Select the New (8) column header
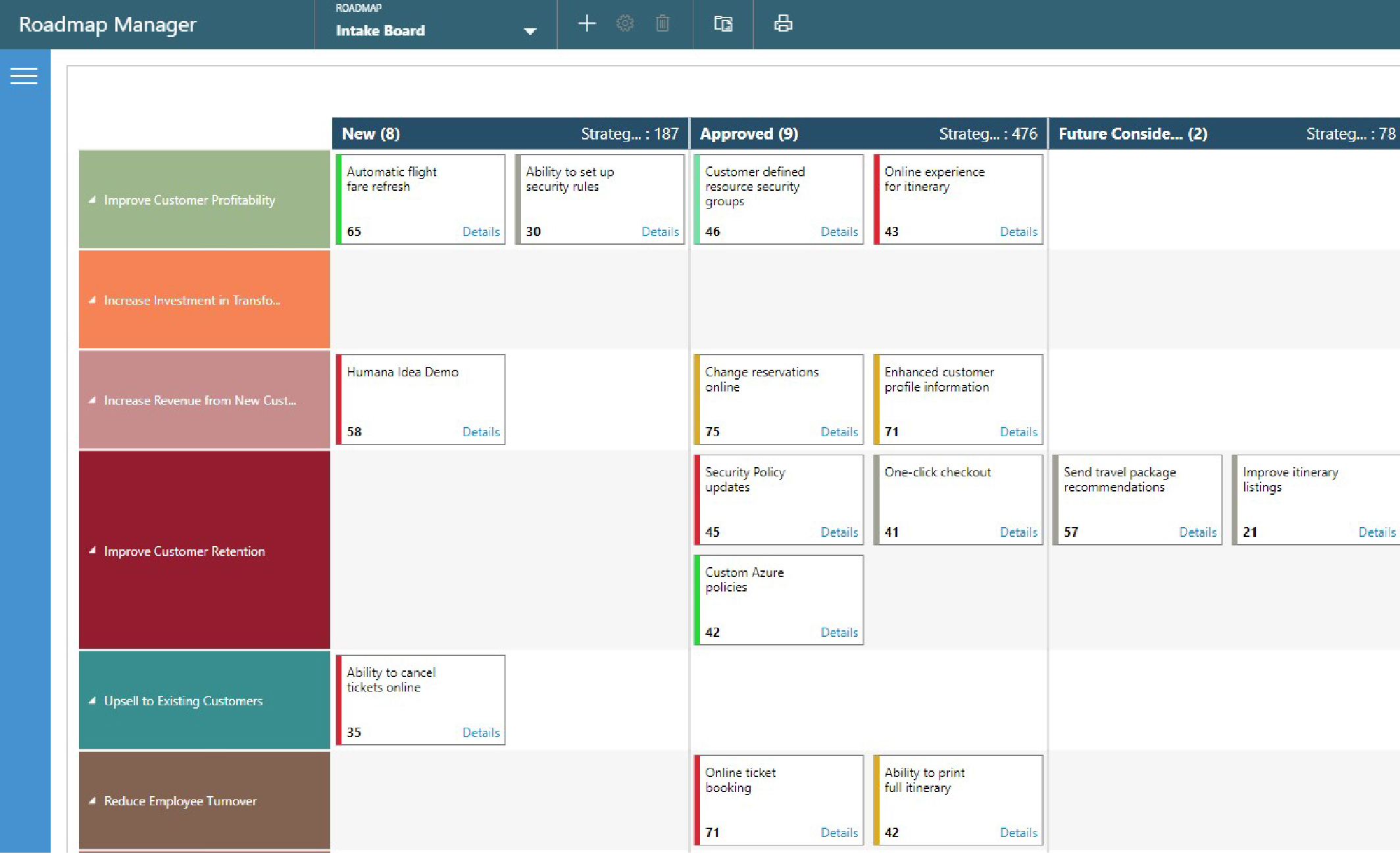The image size is (1400, 854). 370,134
